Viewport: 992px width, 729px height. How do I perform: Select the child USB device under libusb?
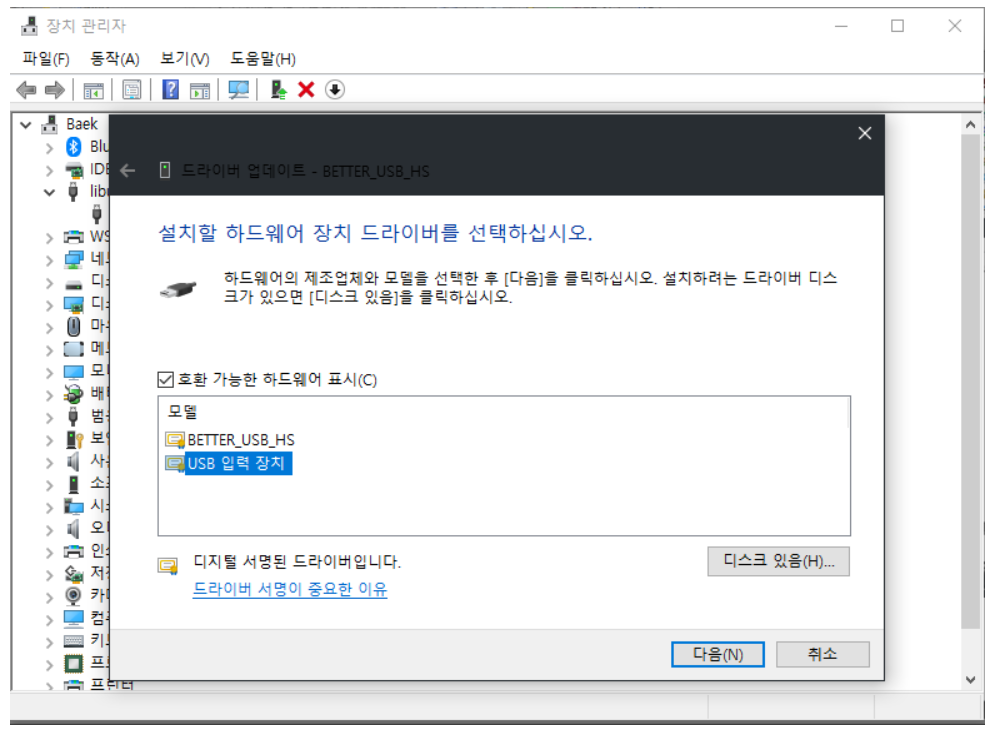(x=97, y=214)
